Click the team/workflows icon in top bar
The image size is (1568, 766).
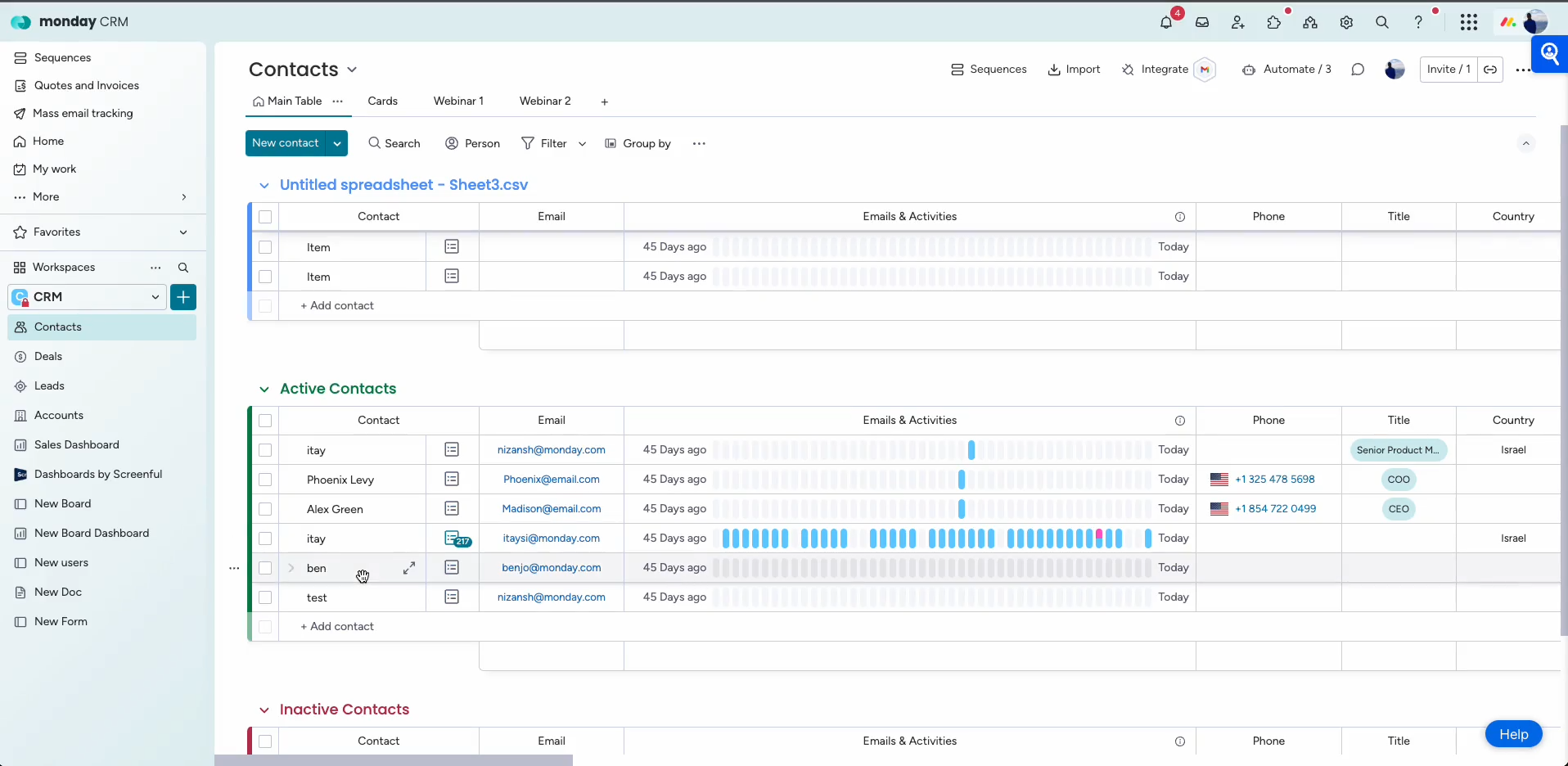tap(1310, 23)
